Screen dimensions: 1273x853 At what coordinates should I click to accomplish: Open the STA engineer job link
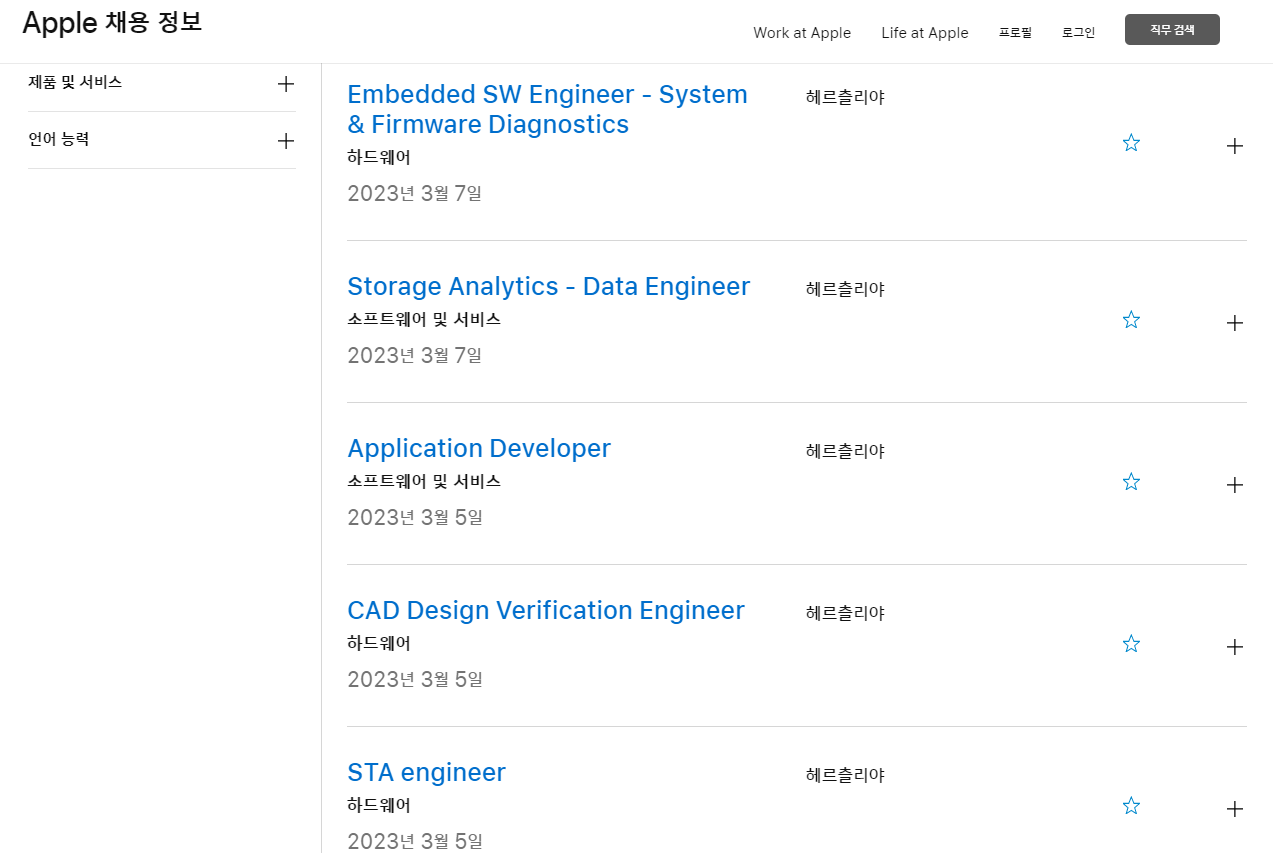tap(427, 772)
